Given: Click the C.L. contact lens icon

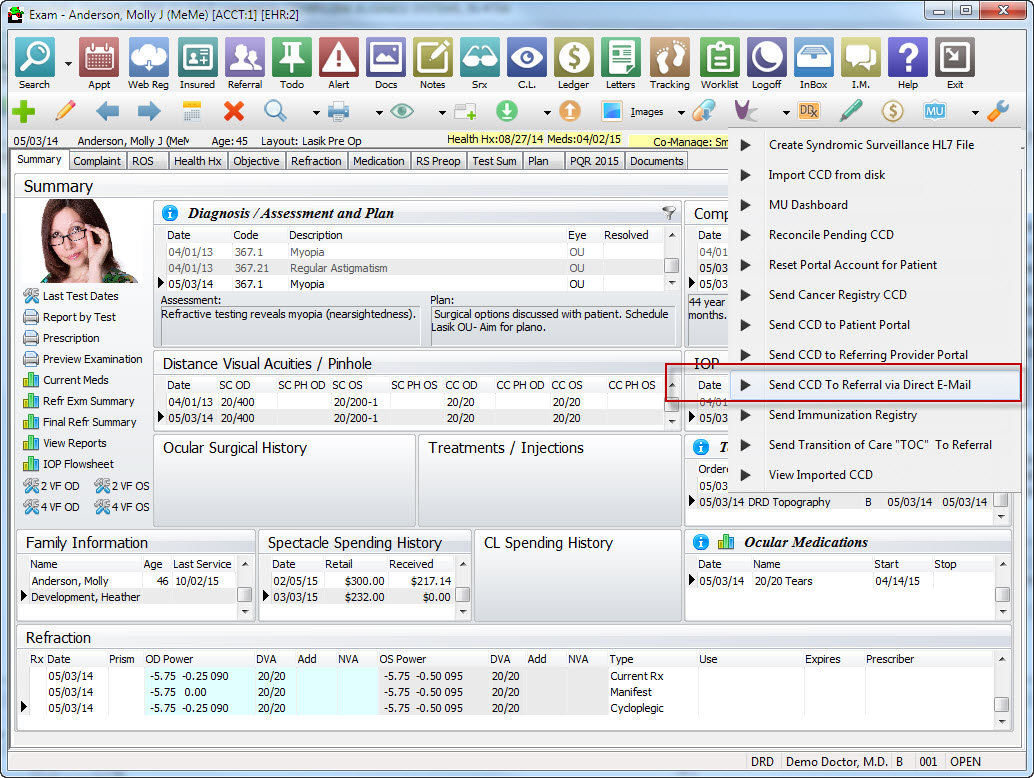Looking at the screenshot, I should pos(527,59).
